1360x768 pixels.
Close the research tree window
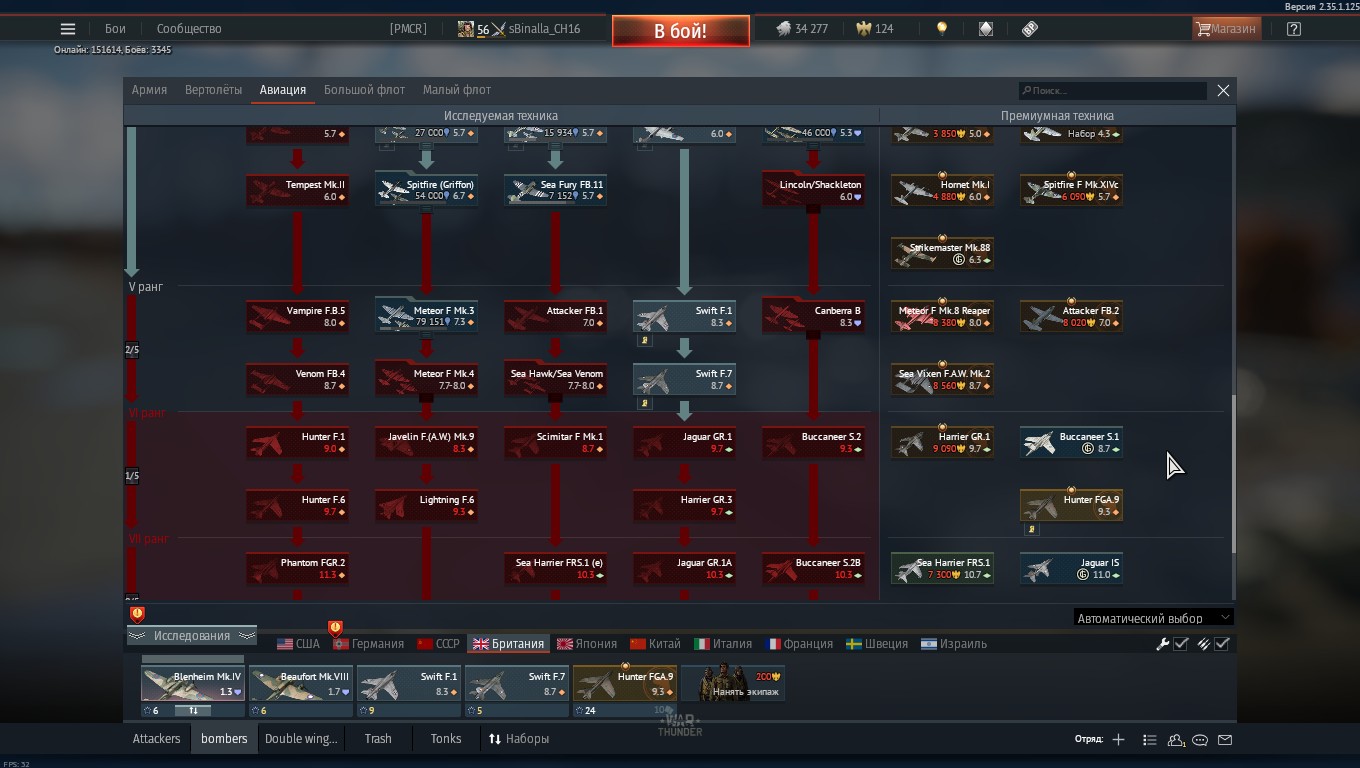pos(1223,90)
